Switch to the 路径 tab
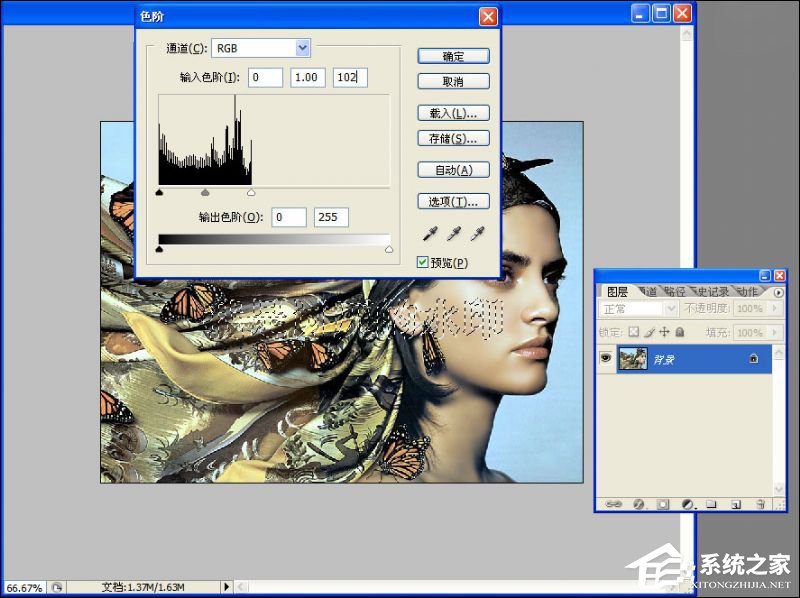This screenshot has height=598, width=800. click(x=679, y=292)
